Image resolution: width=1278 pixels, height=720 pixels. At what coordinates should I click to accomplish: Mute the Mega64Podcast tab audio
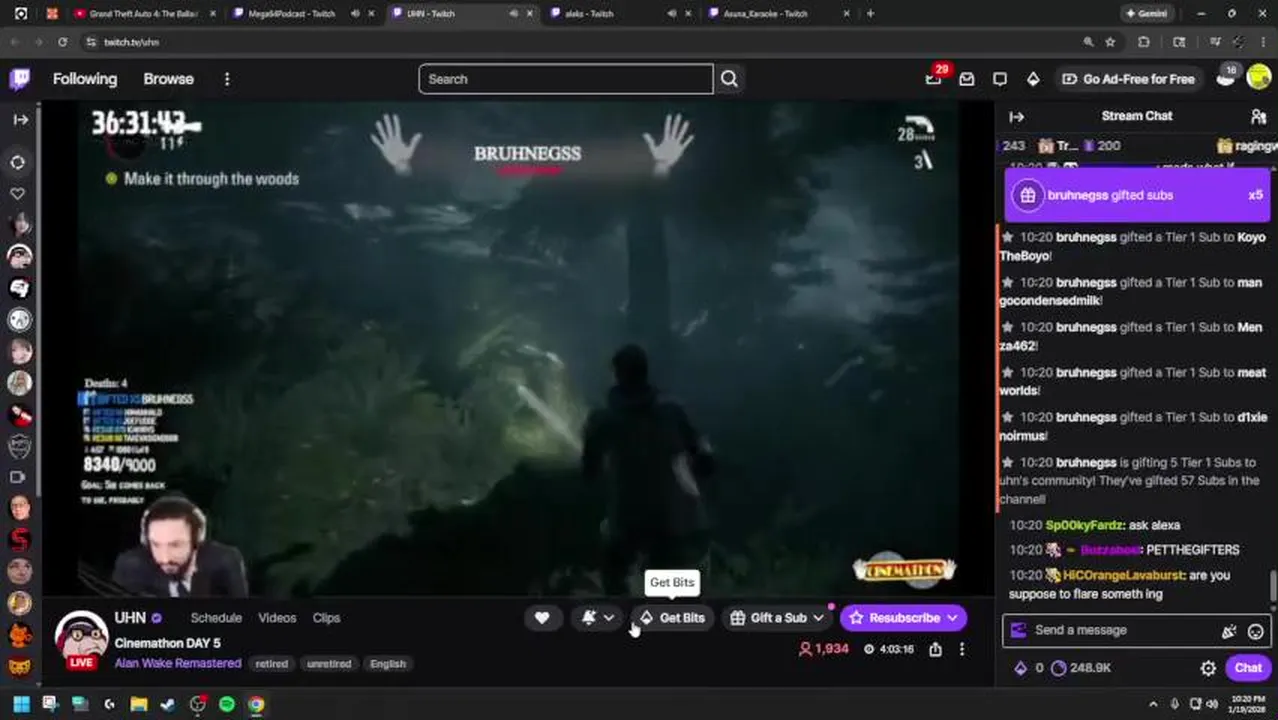355,13
